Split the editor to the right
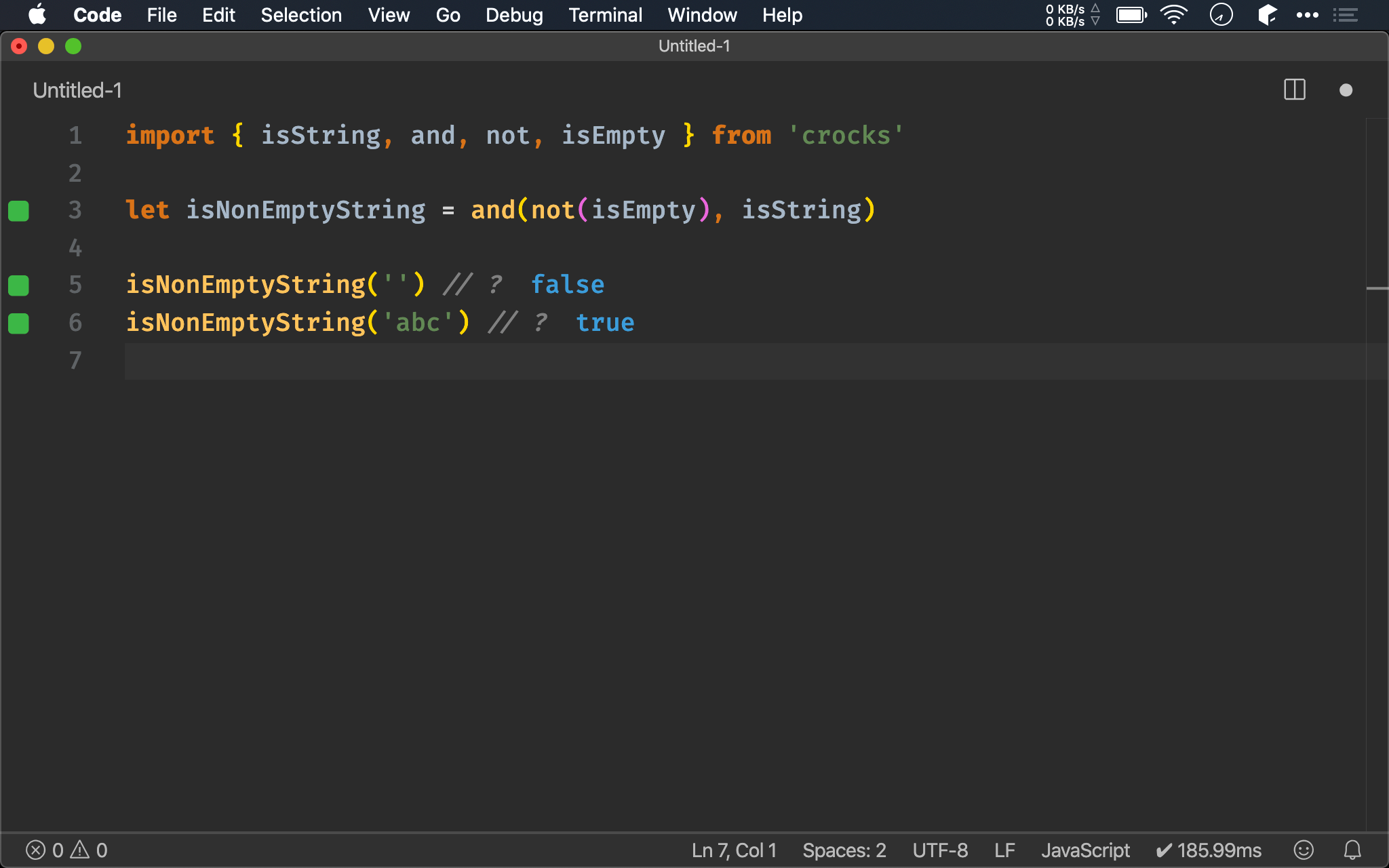The width and height of the screenshot is (1389, 868). click(1295, 90)
